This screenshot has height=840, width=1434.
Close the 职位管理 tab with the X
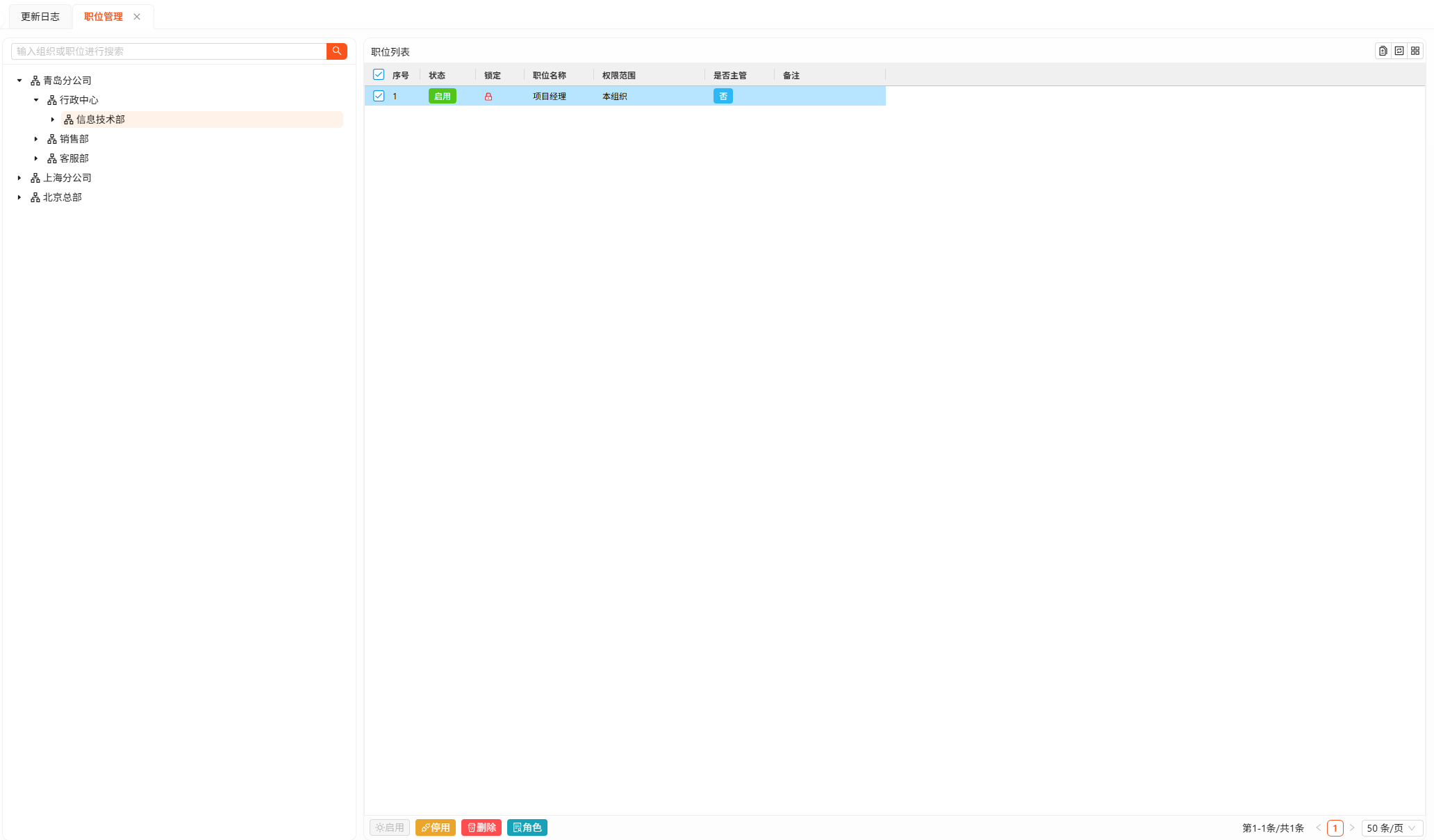tap(137, 17)
